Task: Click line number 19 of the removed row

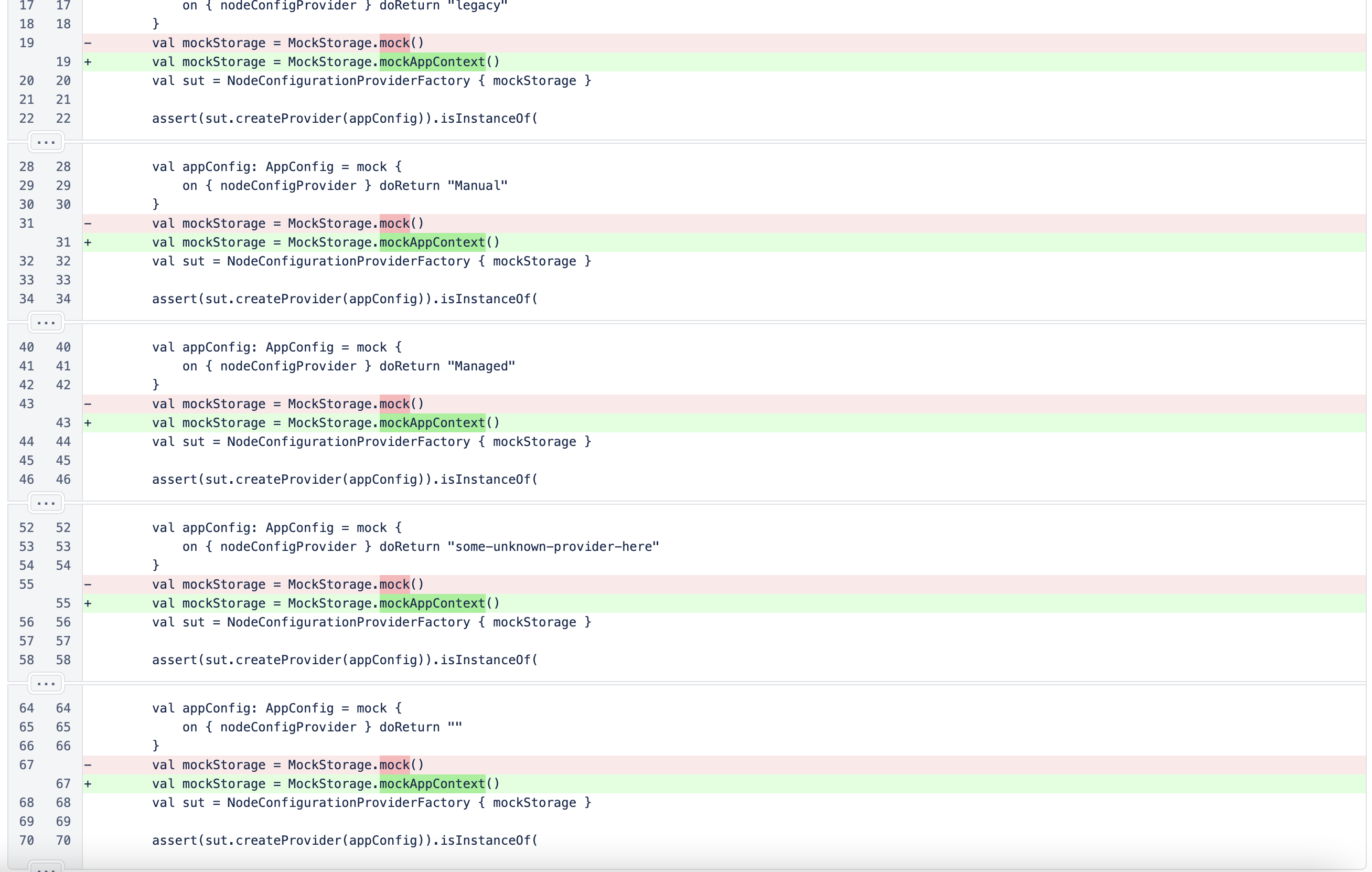Action: click(x=26, y=42)
